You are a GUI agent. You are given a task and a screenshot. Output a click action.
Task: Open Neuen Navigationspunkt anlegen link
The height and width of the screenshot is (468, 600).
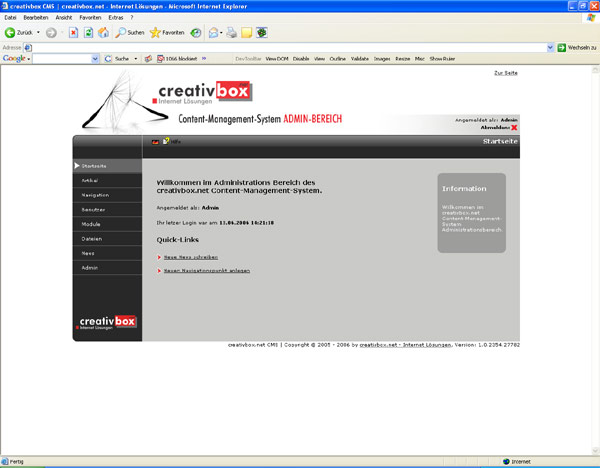pos(207,271)
